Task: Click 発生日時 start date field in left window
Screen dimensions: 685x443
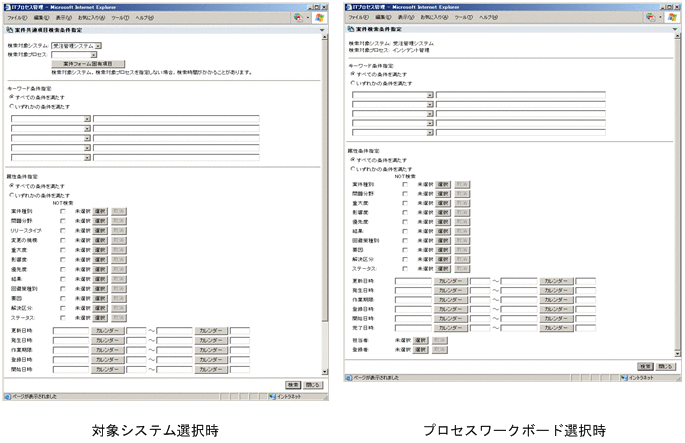Action: tap(71, 340)
